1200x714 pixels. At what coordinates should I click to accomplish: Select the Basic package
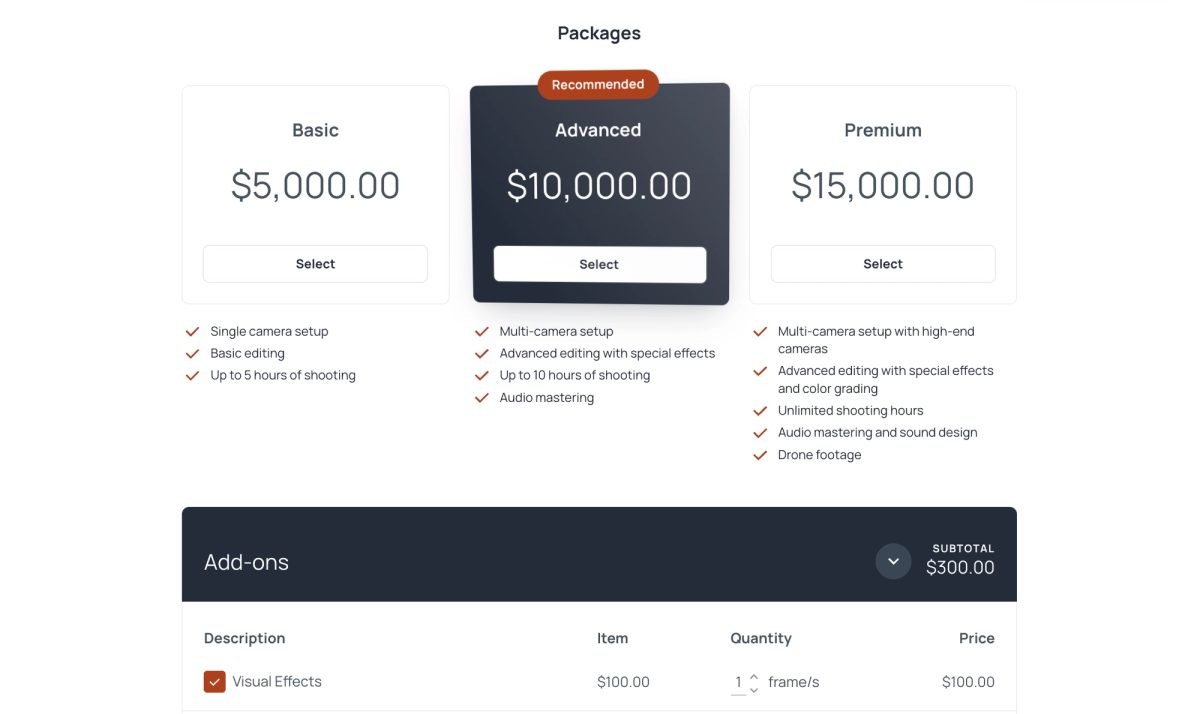click(315, 263)
